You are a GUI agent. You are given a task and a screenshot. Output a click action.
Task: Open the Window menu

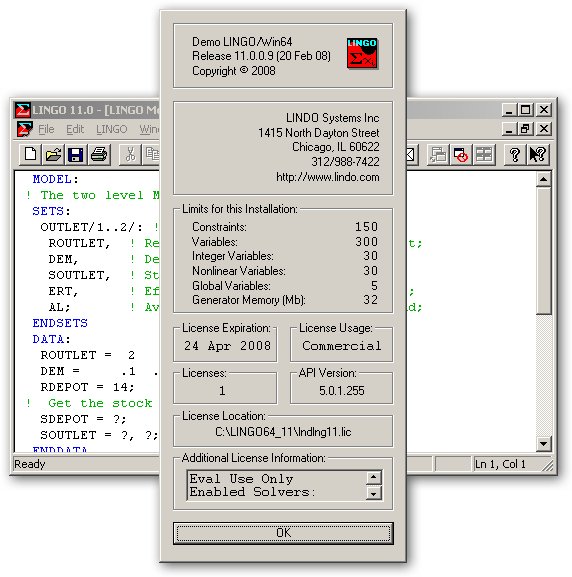pyautogui.click(x=149, y=129)
